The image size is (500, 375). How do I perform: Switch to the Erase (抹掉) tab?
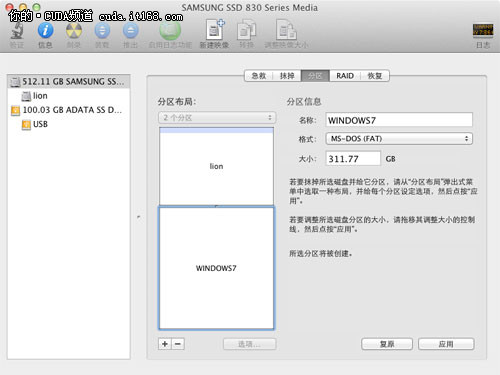(x=287, y=76)
